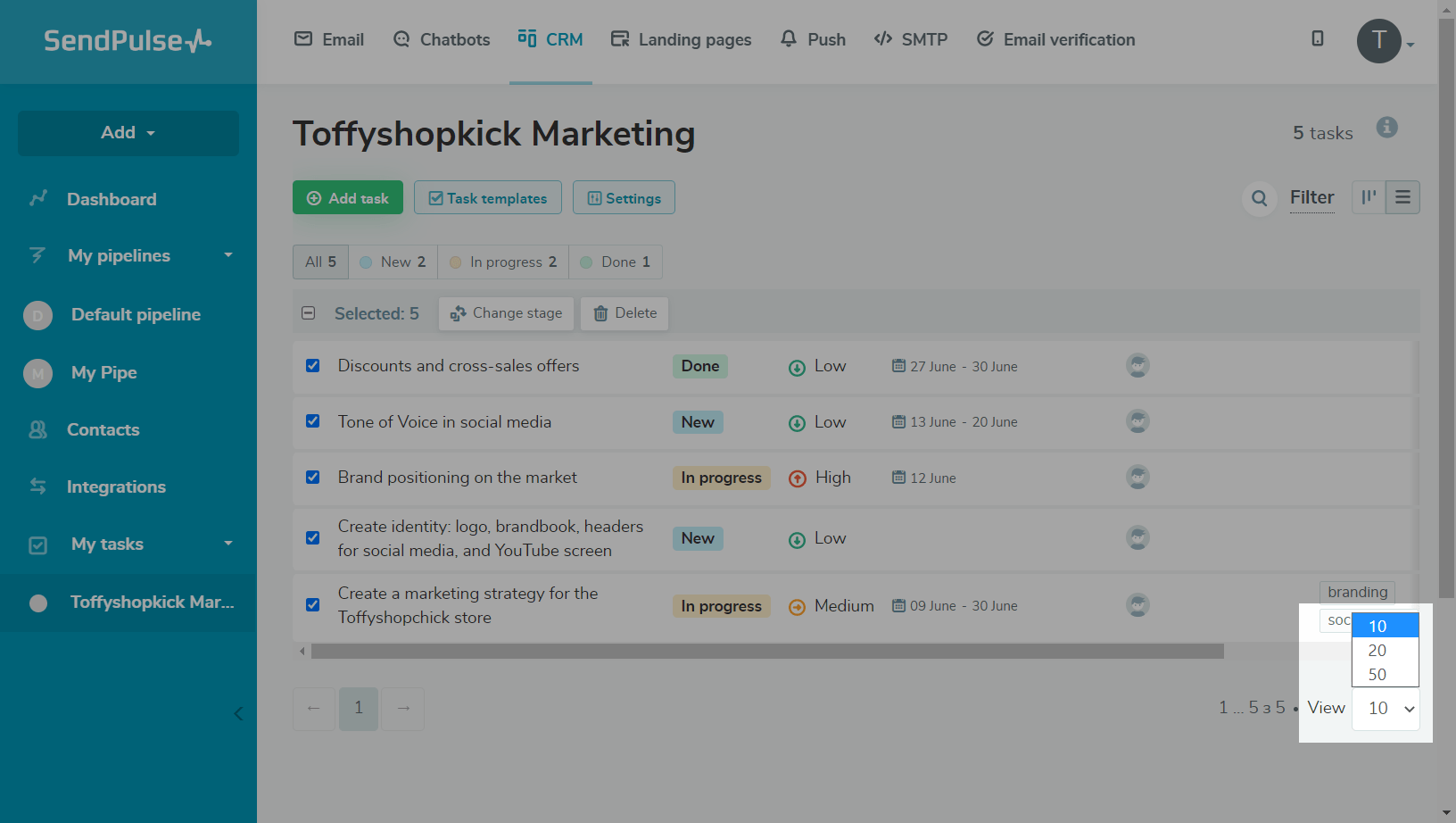Click assignee avatar for marketing strategy task
This screenshot has width=1456, height=823.
pyautogui.click(x=1137, y=605)
